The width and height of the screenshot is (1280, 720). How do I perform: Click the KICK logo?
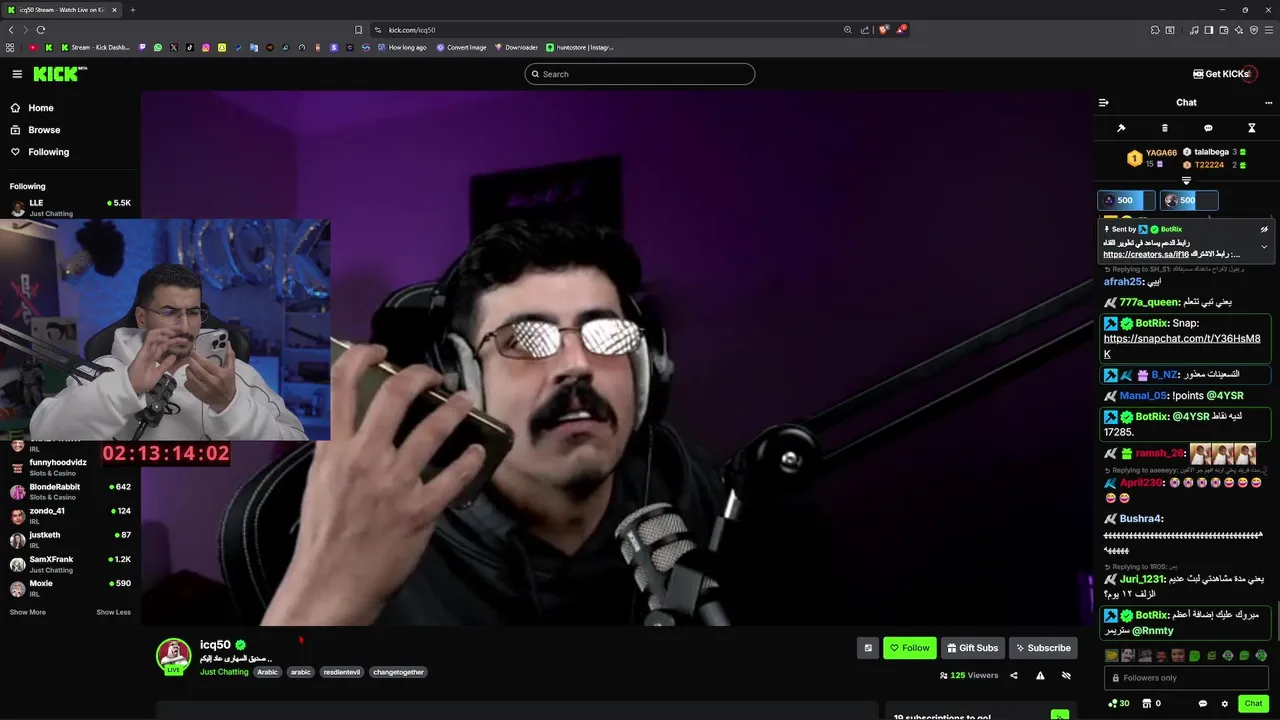point(60,74)
